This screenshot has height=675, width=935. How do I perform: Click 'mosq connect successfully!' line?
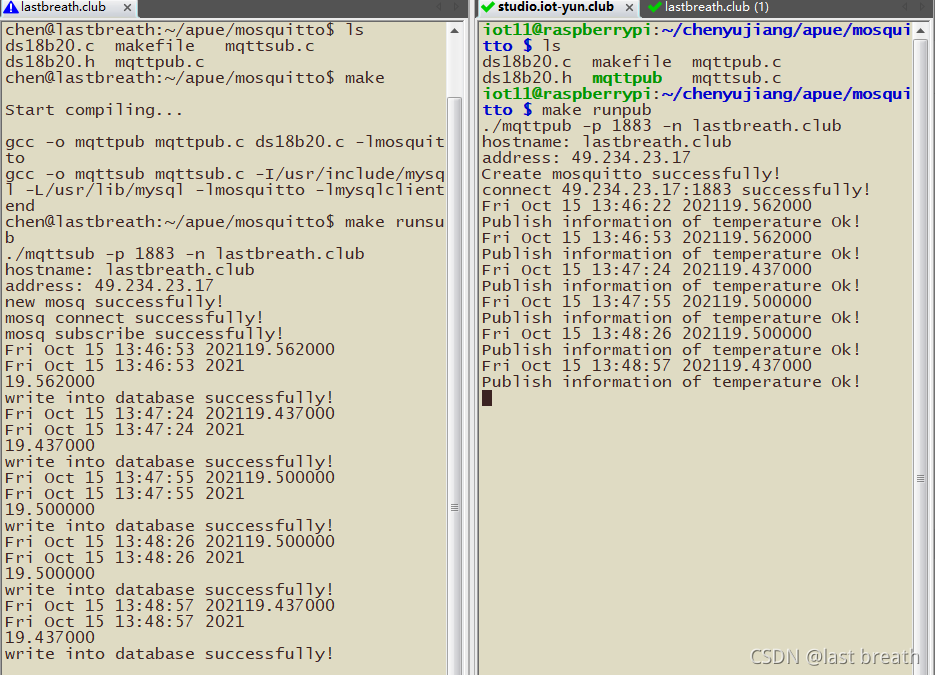click(x=134, y=318)
